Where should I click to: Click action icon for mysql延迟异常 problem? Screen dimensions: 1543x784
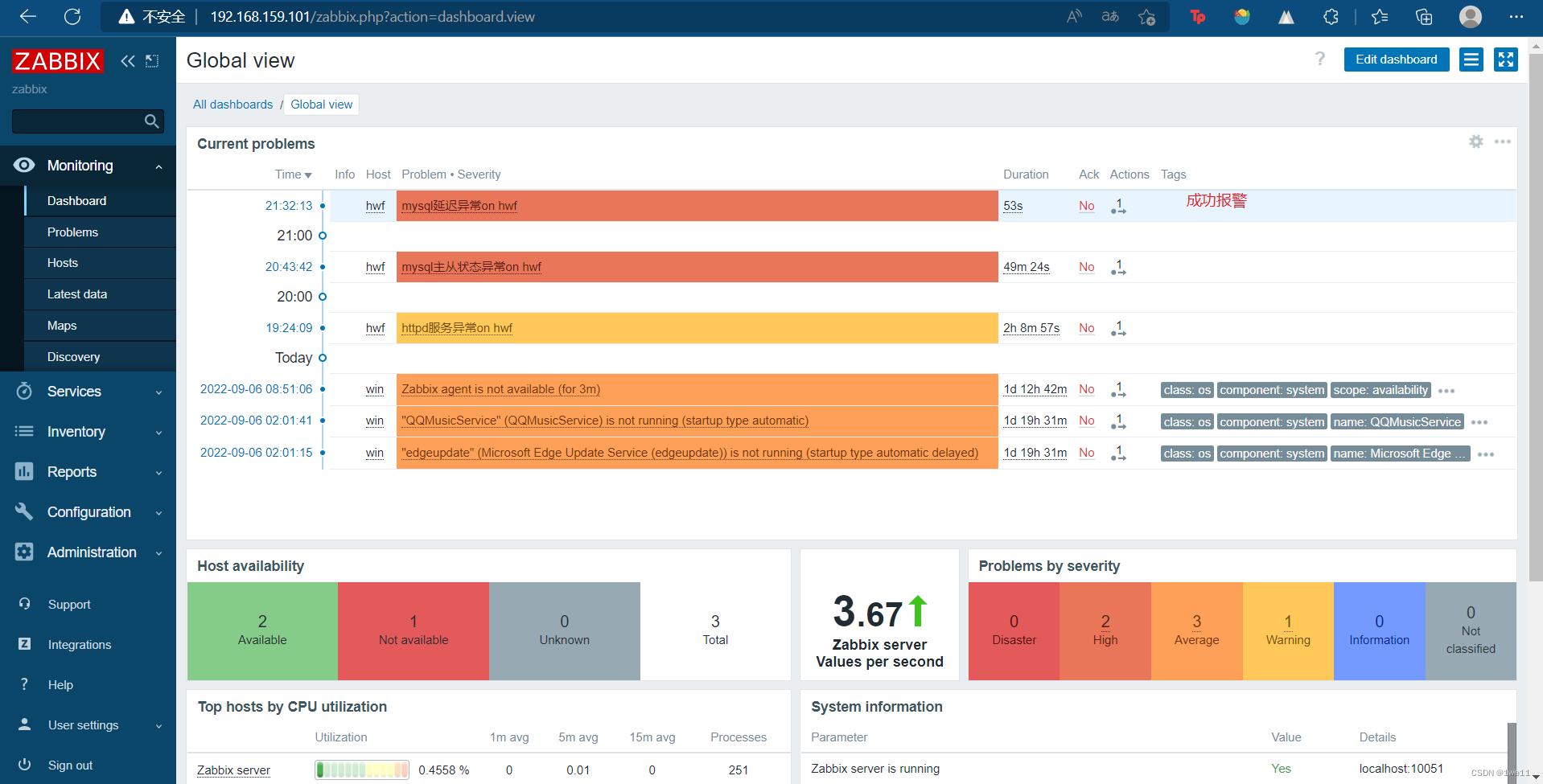[x=1118, y=207]
